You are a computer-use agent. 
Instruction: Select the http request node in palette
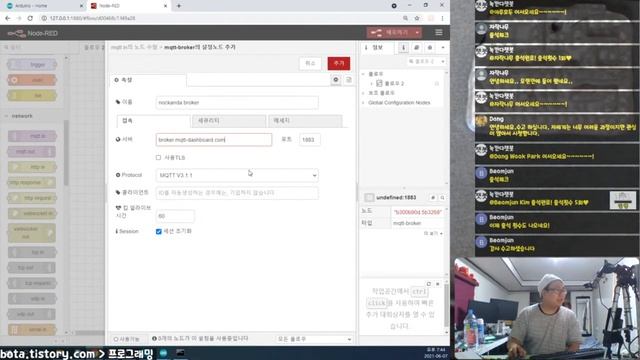[32, 198]
